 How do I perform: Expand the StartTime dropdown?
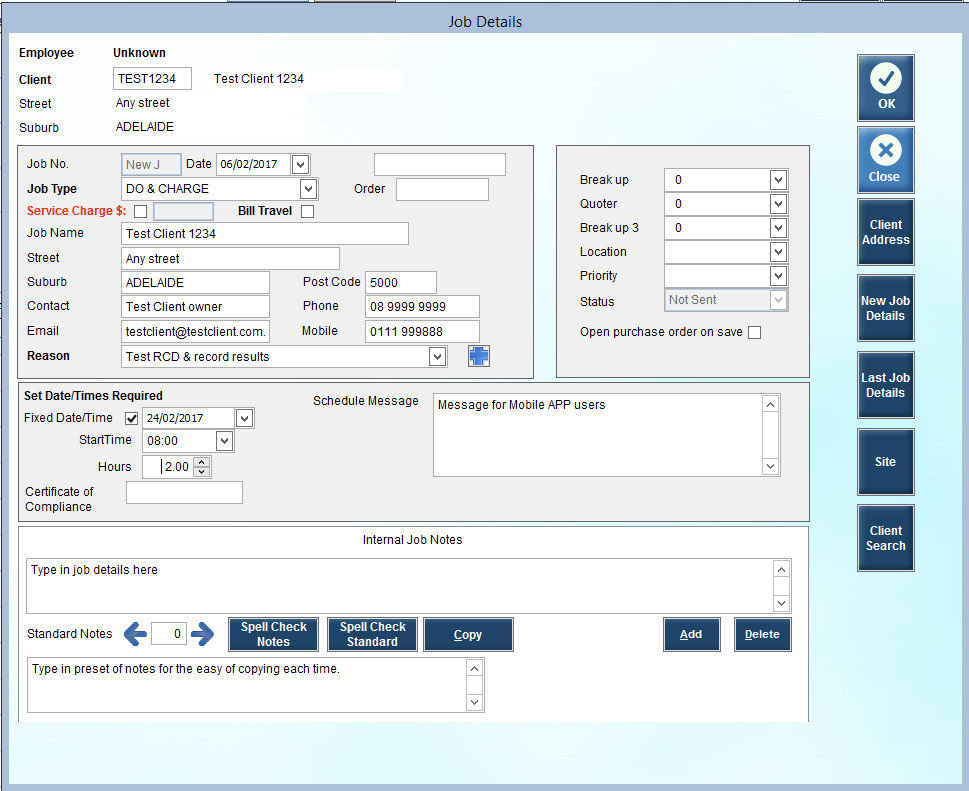point(224,441)
